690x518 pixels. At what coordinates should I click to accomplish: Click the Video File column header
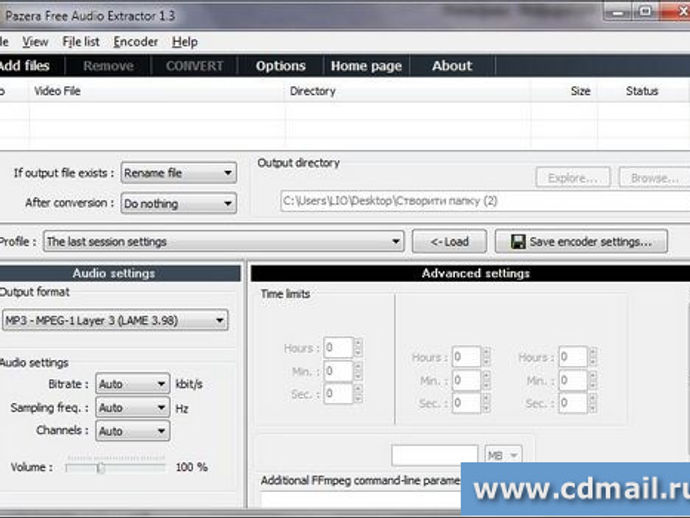pyautogui.click(x=157, y=91)
